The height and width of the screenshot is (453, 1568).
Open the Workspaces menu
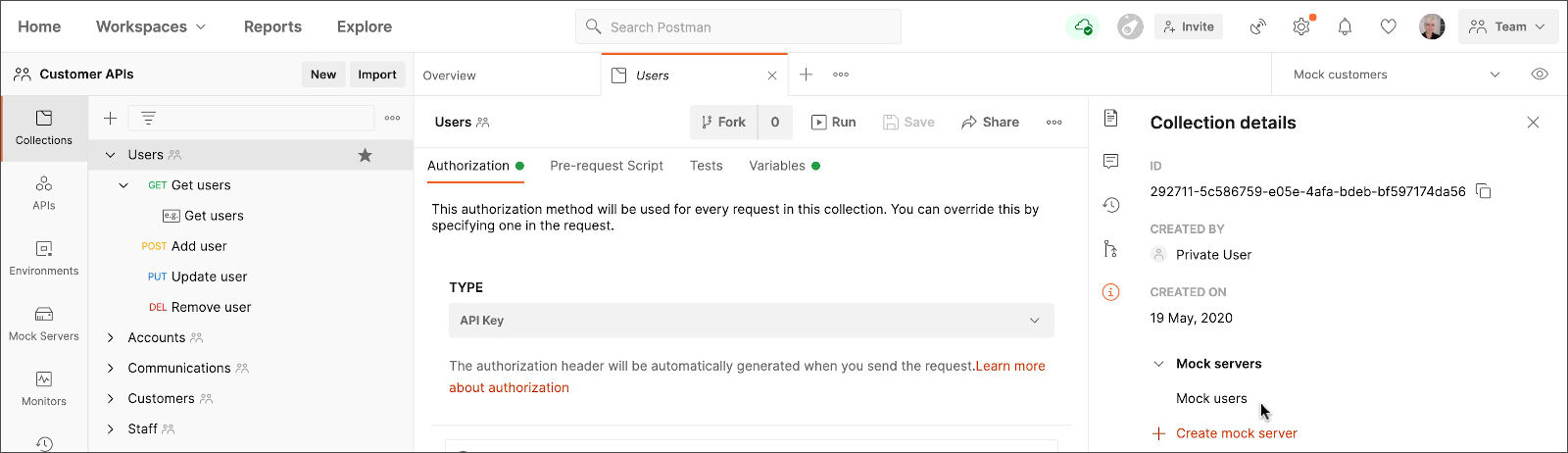151,26
